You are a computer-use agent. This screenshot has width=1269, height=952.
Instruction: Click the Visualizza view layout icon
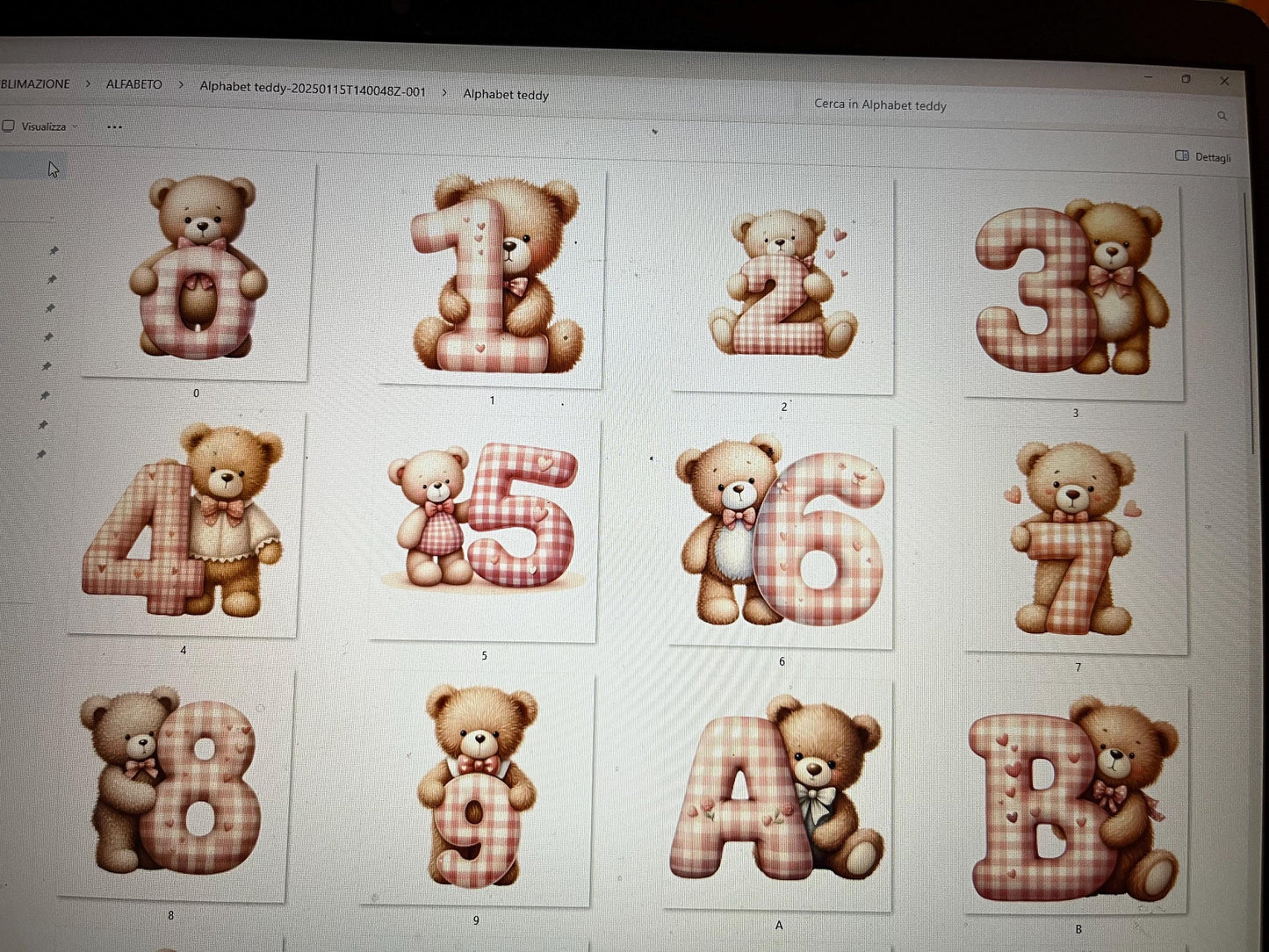[9, 126]
